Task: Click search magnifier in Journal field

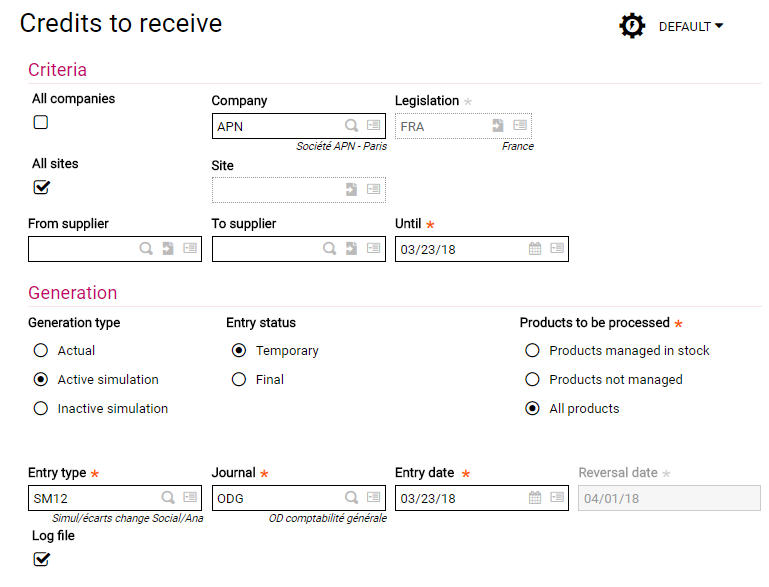Action: [x=352, y=498]
